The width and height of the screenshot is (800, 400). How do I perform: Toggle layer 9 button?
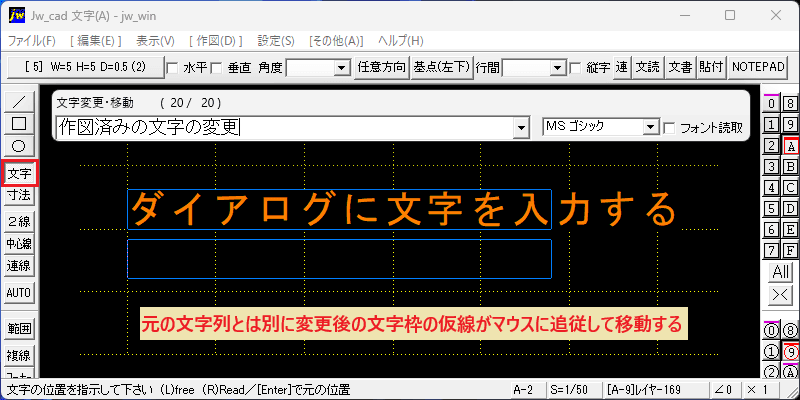coord(791,125)
